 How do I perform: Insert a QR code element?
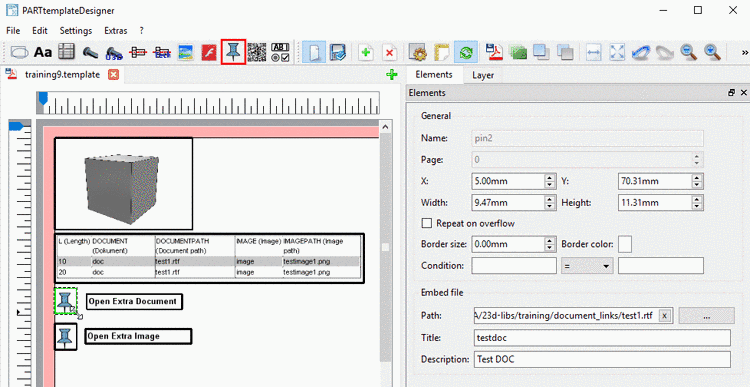[x=257, y=52]
